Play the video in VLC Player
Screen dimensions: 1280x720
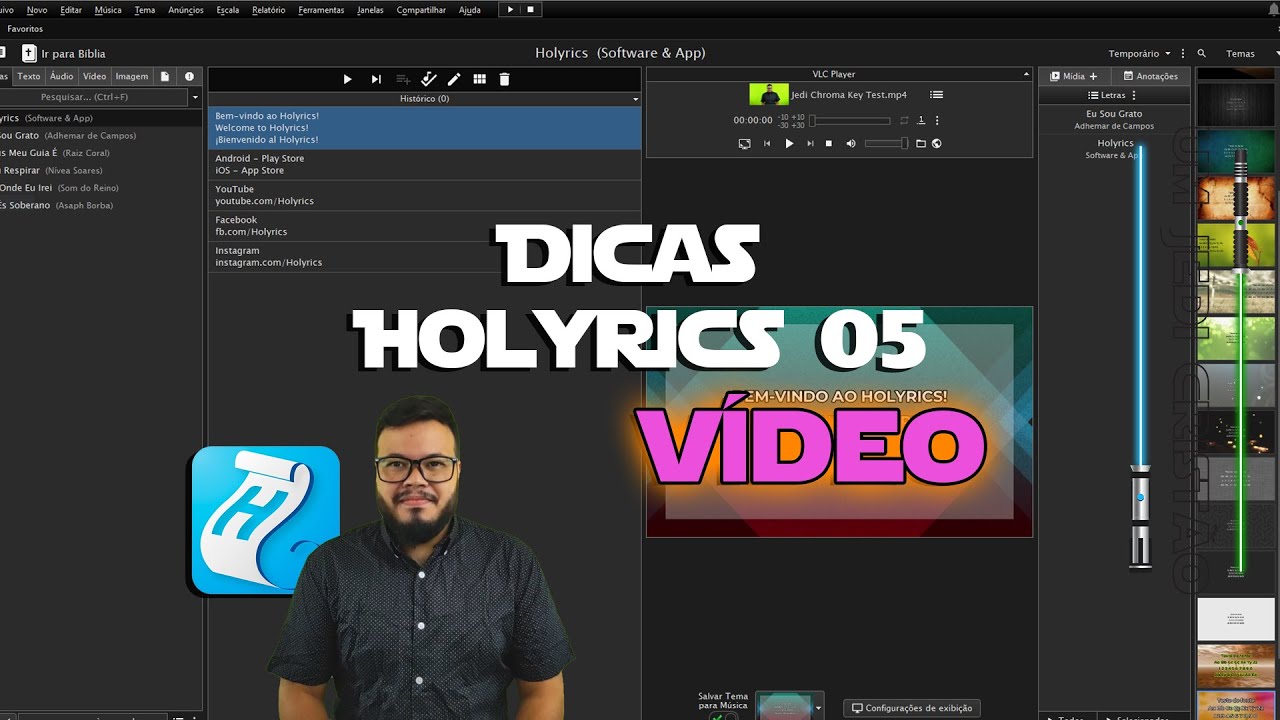point(789,144)
